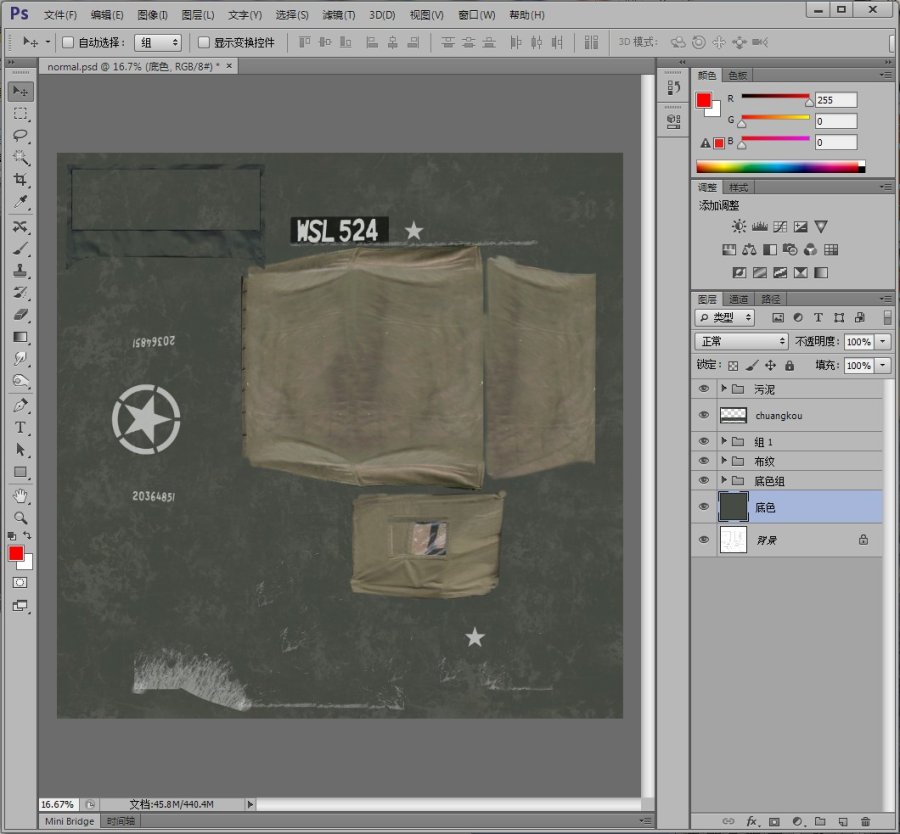Click the R value input field

[836, 100]
